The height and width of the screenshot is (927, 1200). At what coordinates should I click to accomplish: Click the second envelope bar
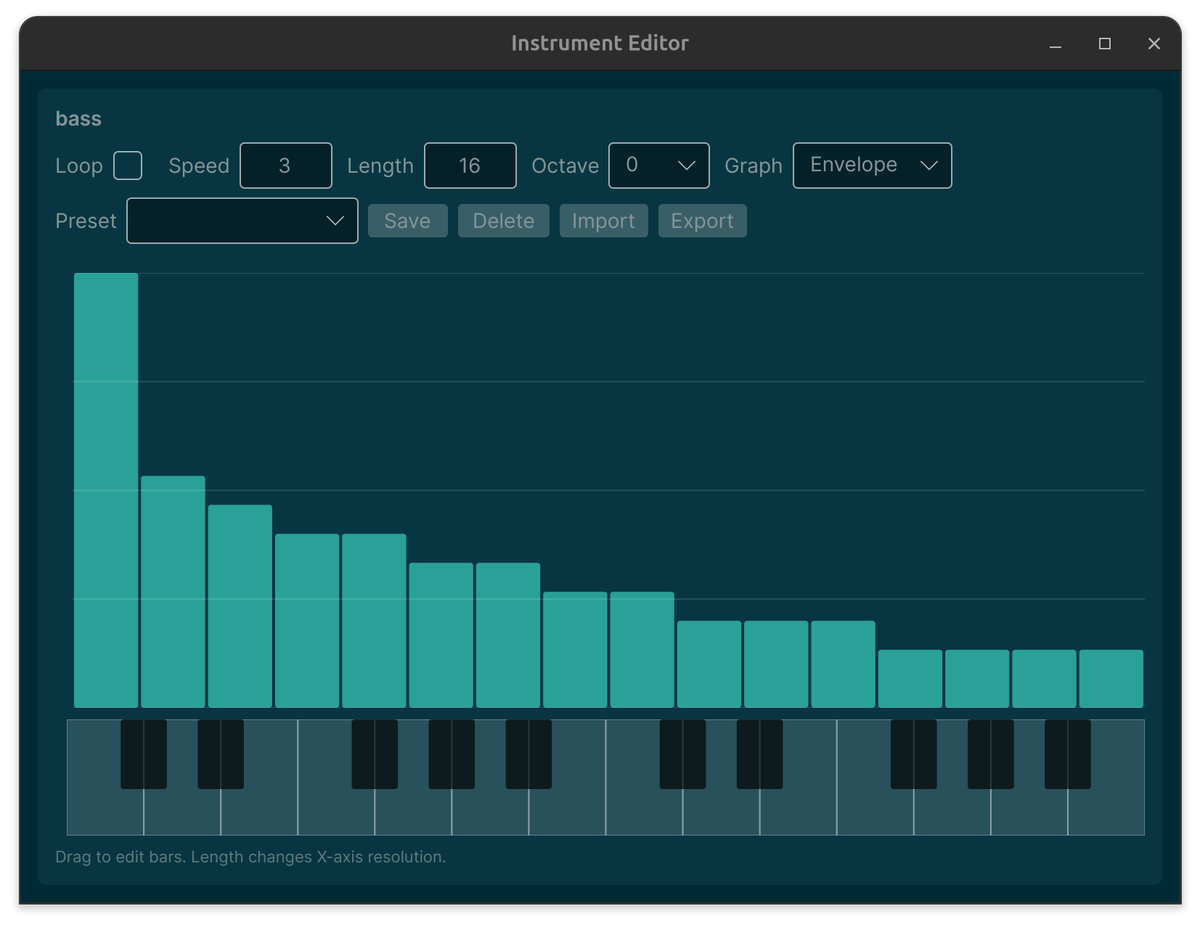coord(173,592)
